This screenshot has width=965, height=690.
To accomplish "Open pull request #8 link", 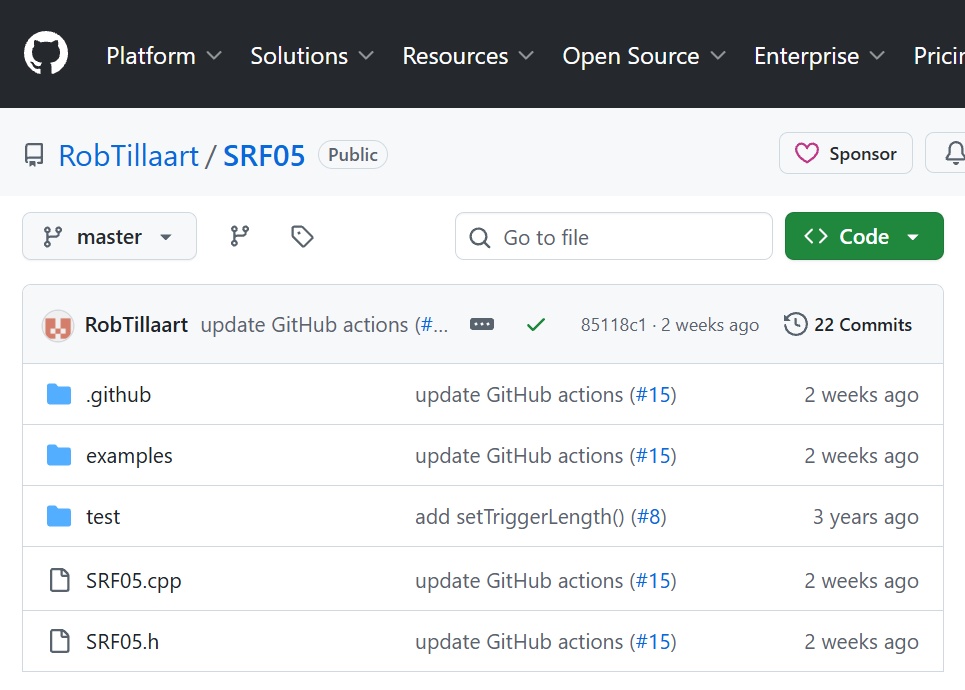I will 649,517.
